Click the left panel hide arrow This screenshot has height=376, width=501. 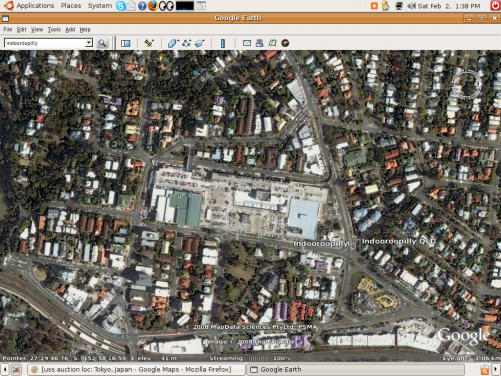[x=5, y=369]
